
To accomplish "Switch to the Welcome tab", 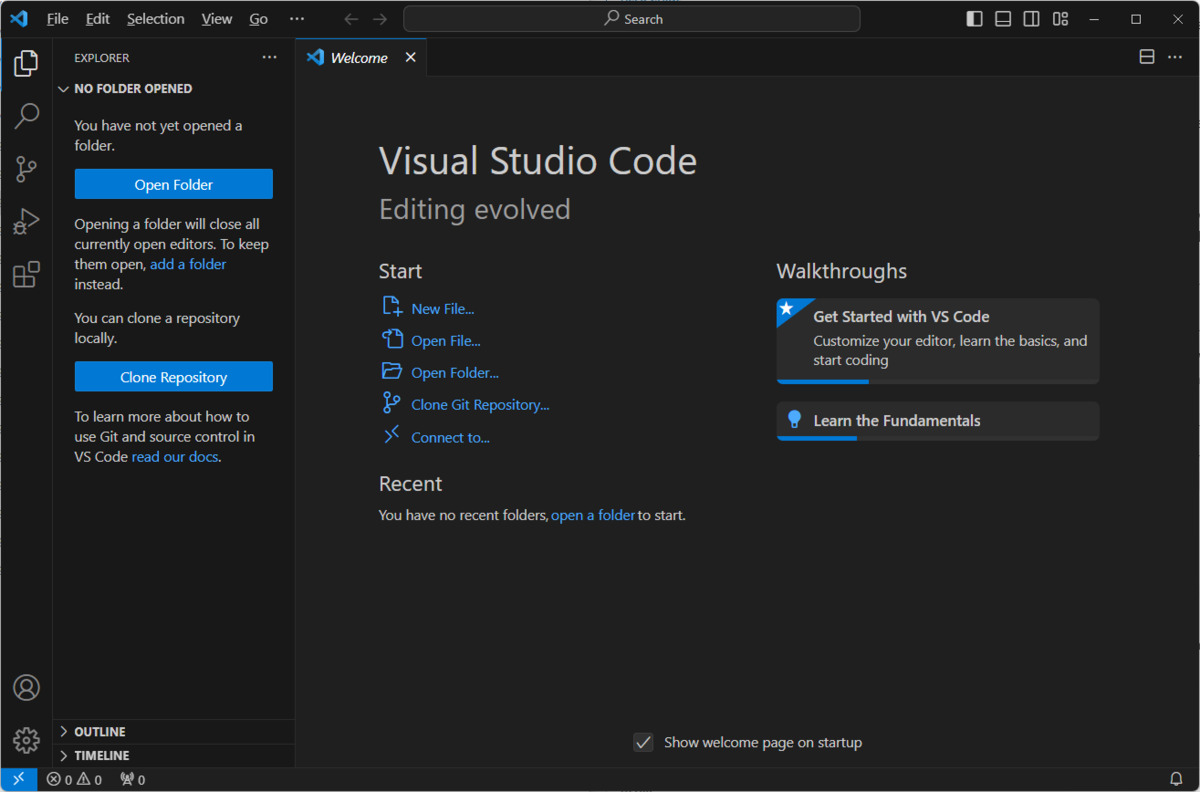I will pos(358,57).
